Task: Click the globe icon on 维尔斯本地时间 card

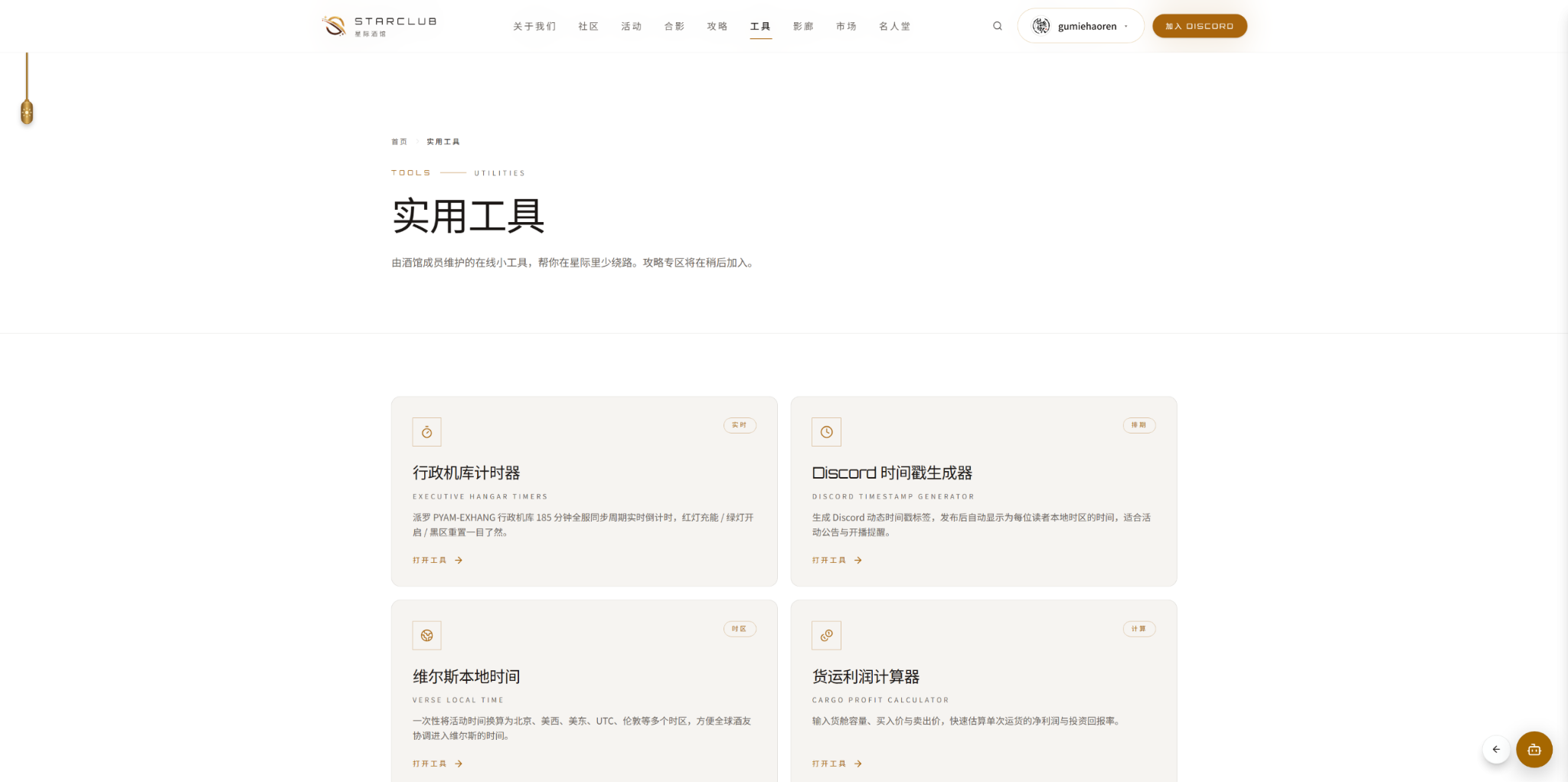Action: [x=426, y=636]
